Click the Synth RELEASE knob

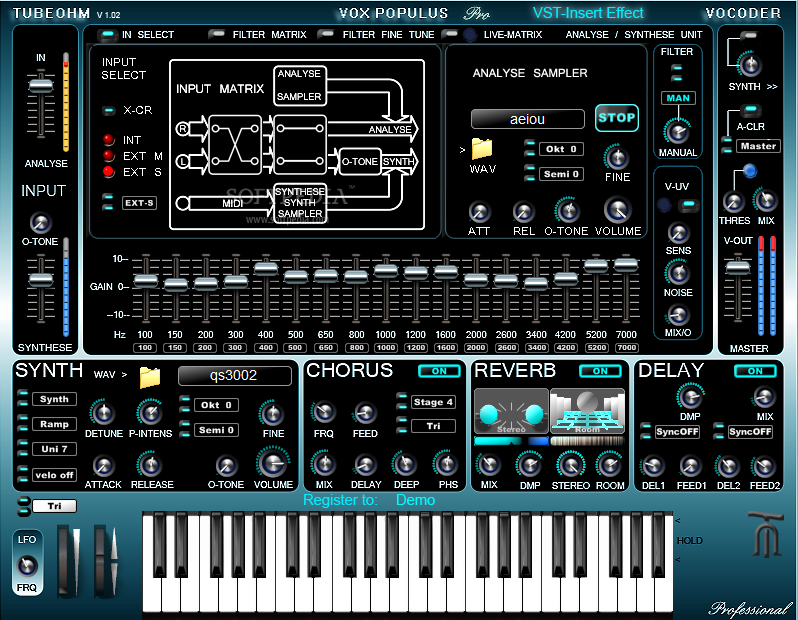click(150, 464)
